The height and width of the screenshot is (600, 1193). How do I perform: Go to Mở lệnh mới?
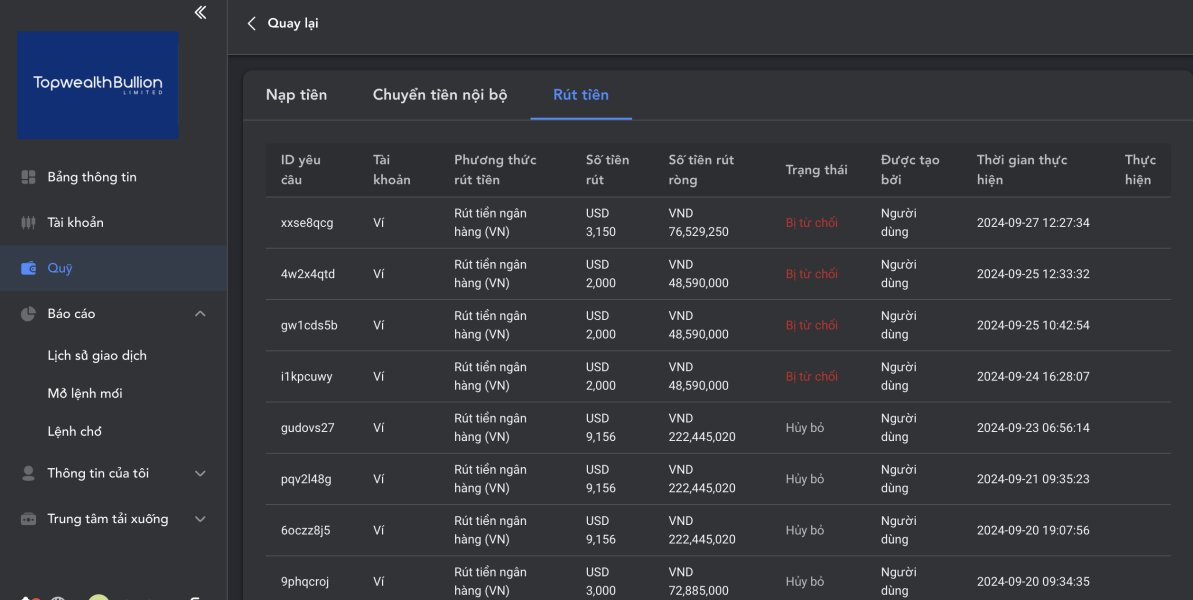(85, 394)
